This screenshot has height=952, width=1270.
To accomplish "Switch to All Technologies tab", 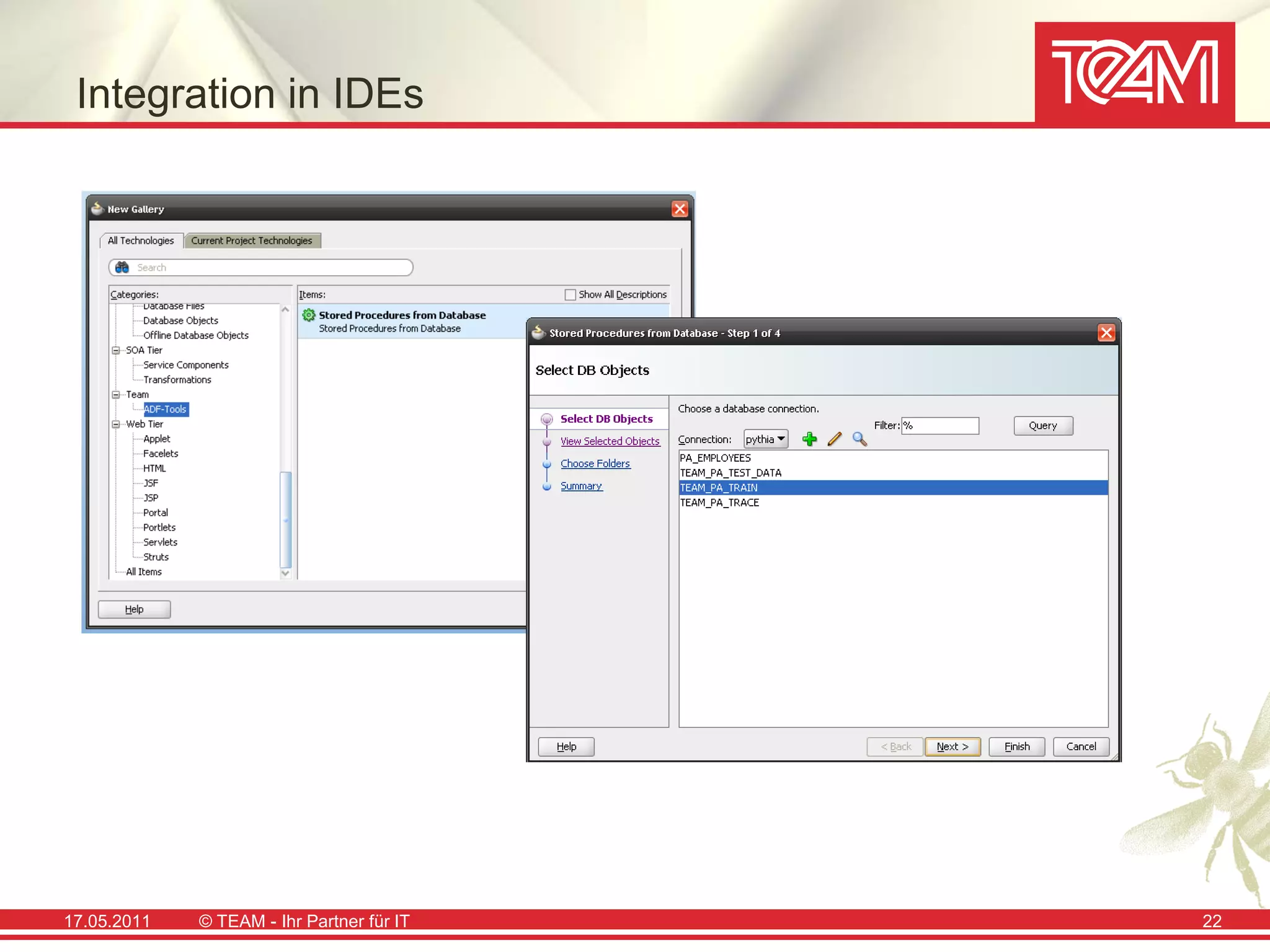I will [x=141, y=240].
